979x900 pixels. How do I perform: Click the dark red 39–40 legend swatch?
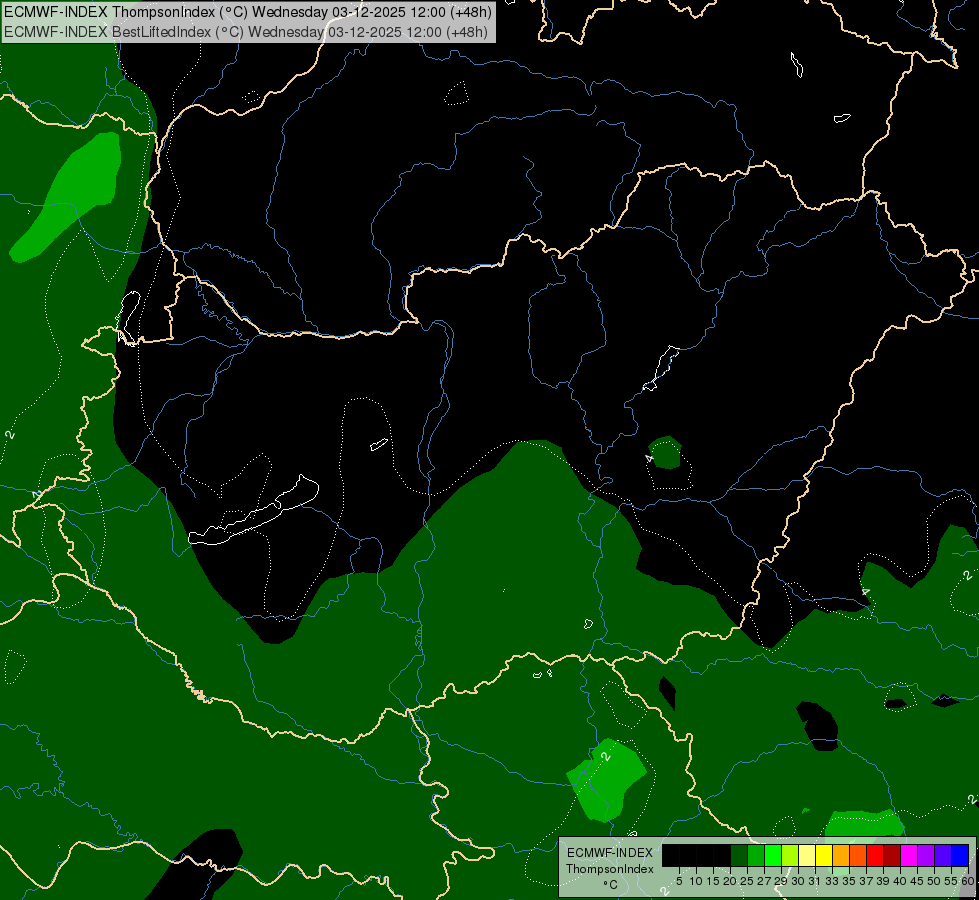point(892,855)
